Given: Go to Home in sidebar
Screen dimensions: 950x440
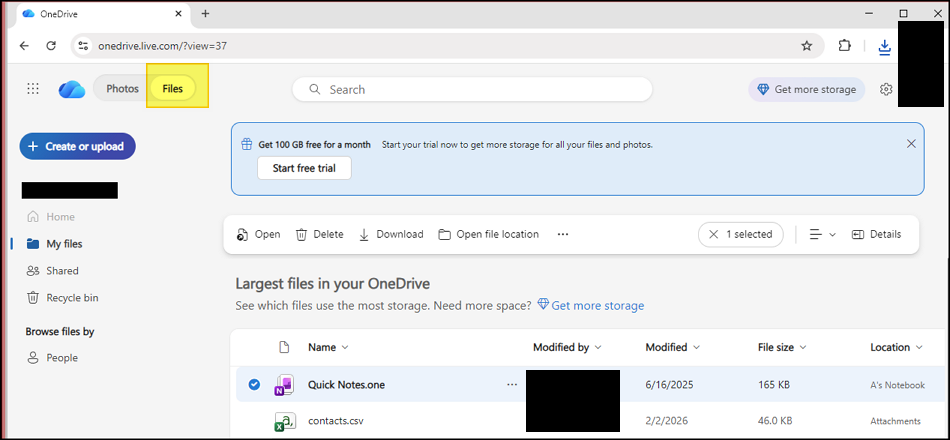Looking at the screenshot, I should (51, 216).
